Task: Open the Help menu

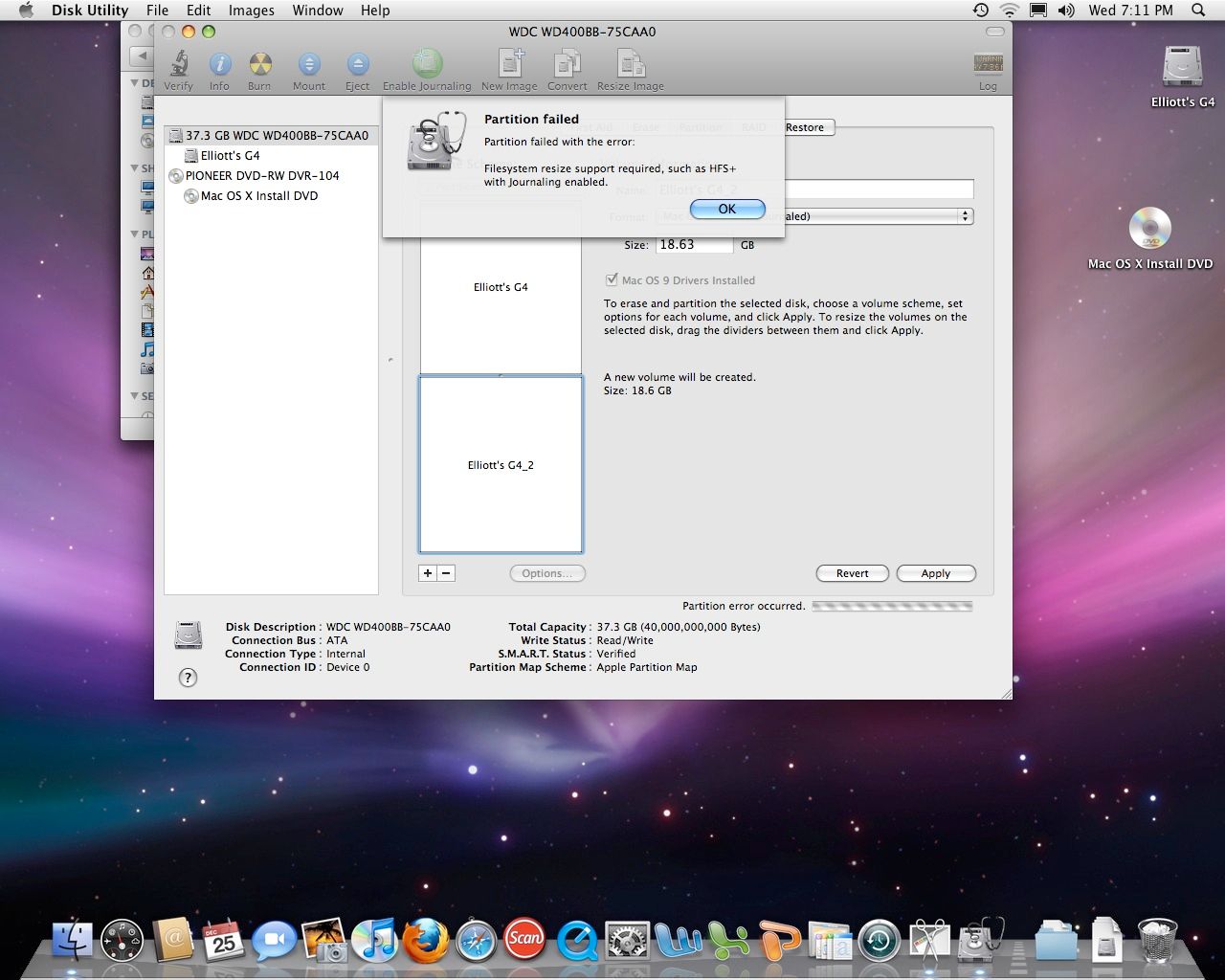Action: point(375,11)
